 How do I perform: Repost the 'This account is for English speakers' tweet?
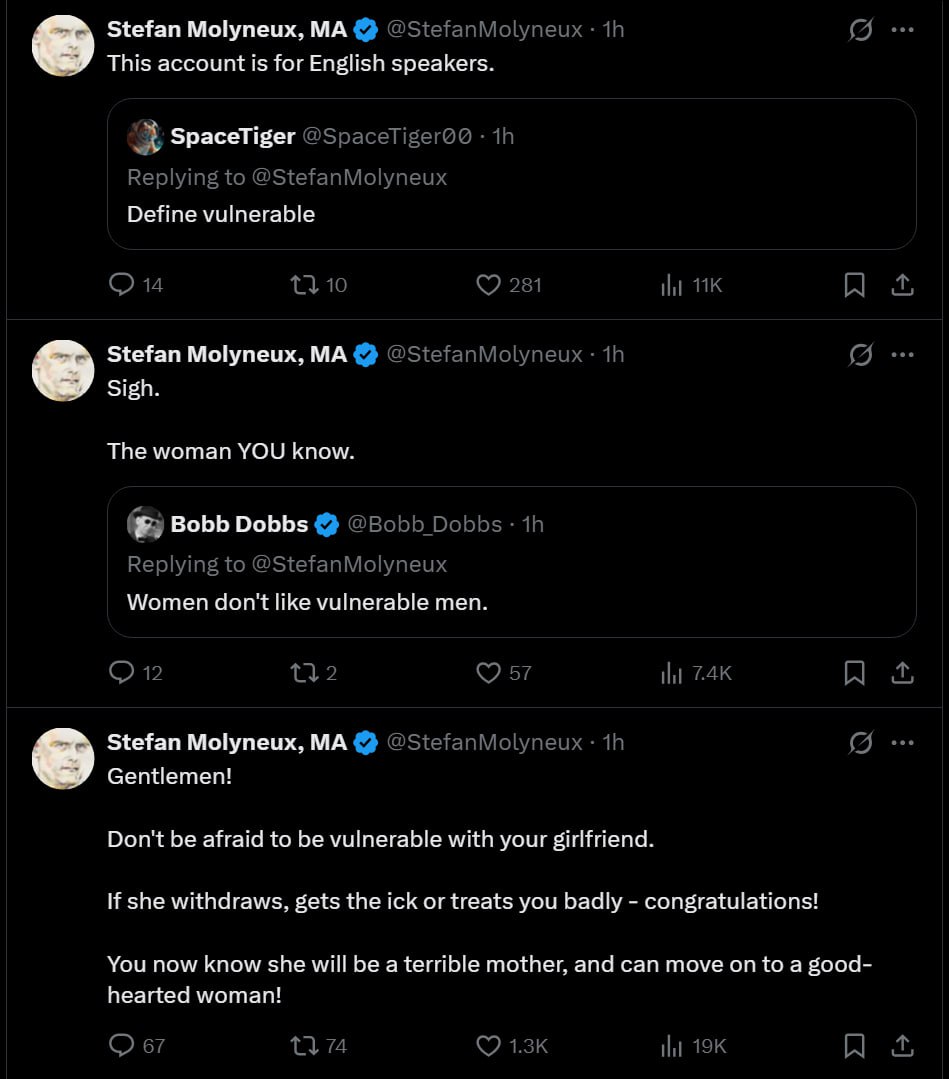coord(318,285)
